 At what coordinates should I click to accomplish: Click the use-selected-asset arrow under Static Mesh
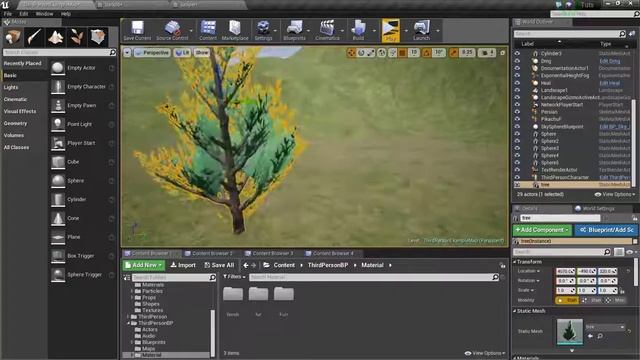[590, 336]
